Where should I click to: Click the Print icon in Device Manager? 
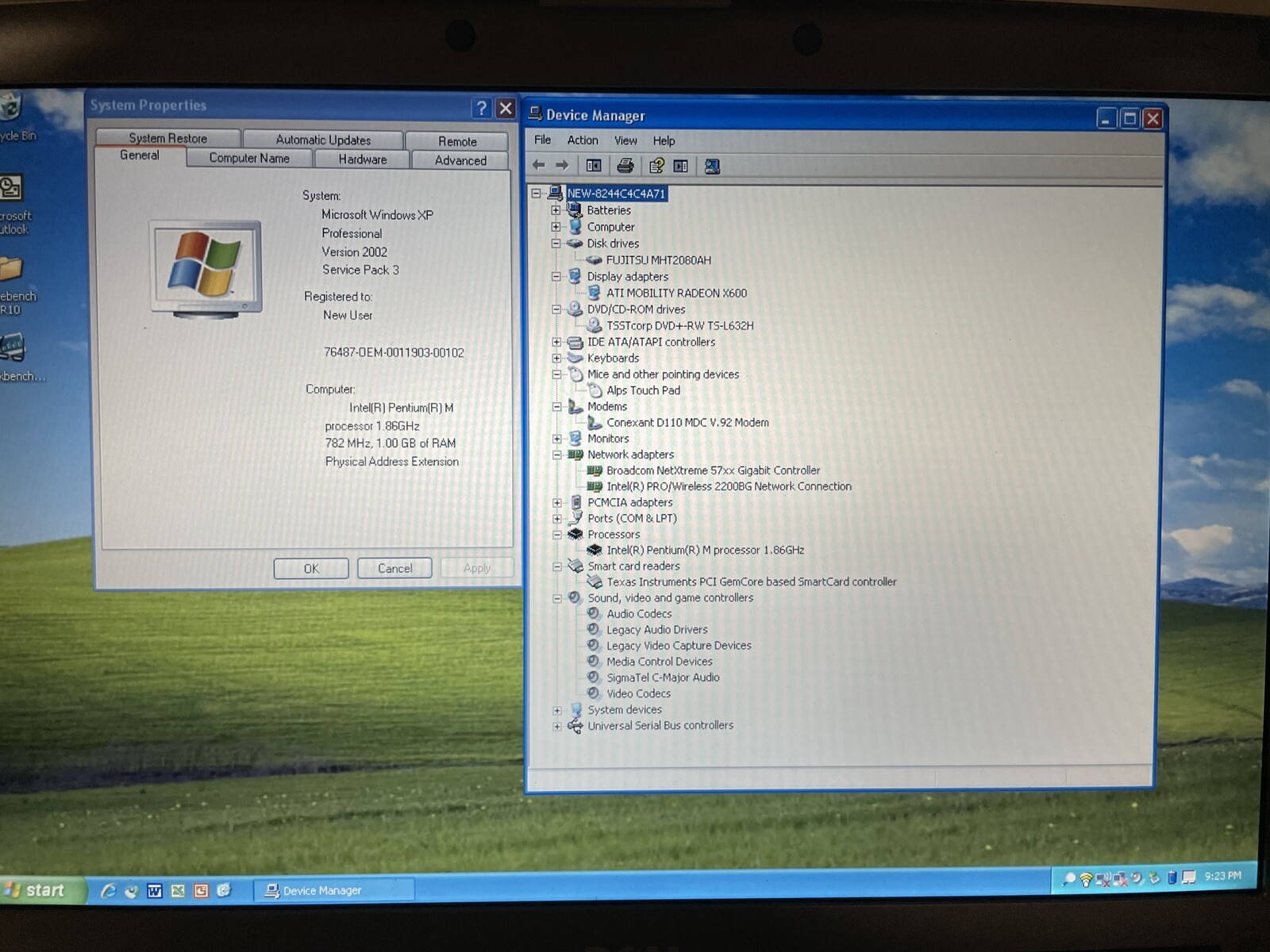tap(625, 165)
